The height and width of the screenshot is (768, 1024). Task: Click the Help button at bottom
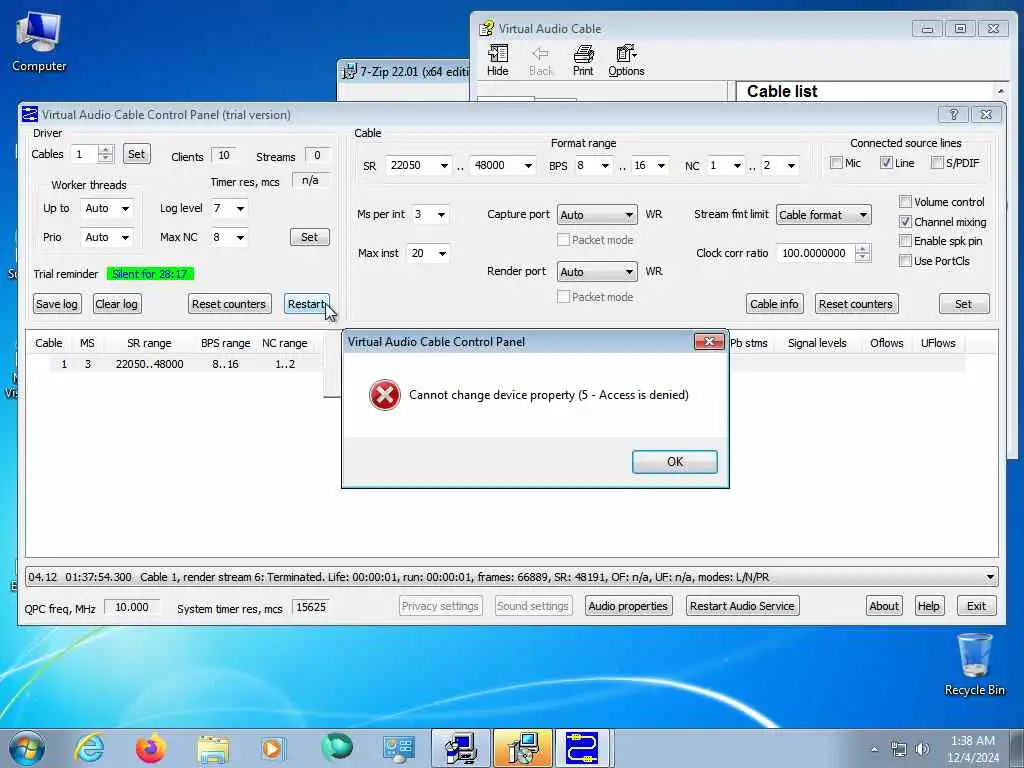tap(928, 606)
